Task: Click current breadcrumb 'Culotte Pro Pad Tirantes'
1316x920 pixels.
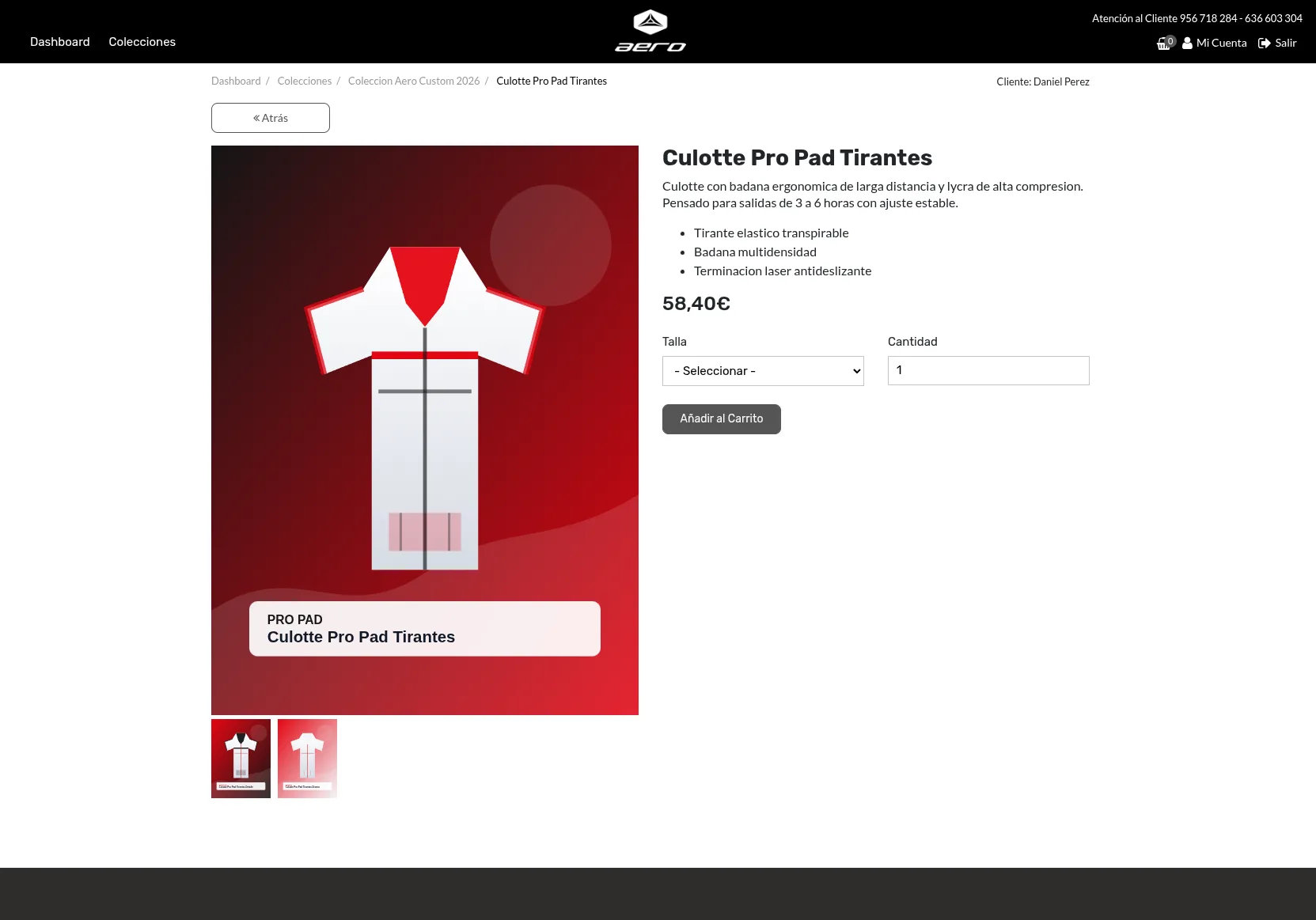Action: 552,81
